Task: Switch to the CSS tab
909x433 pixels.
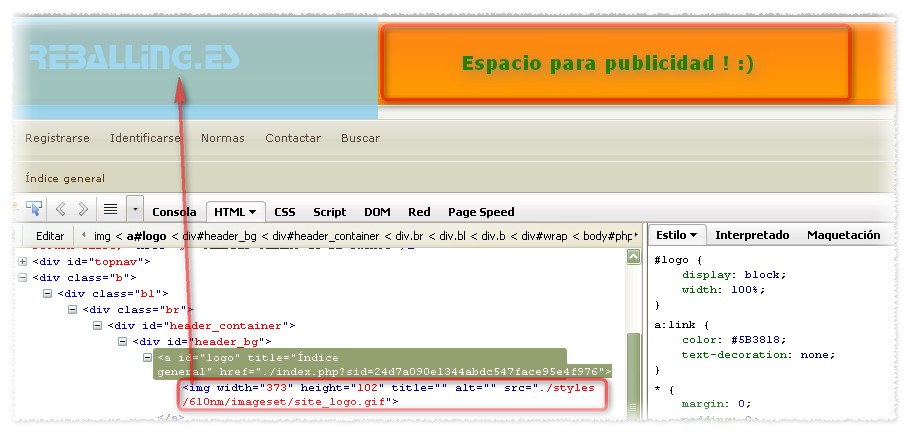Action: tap(285, 212)
